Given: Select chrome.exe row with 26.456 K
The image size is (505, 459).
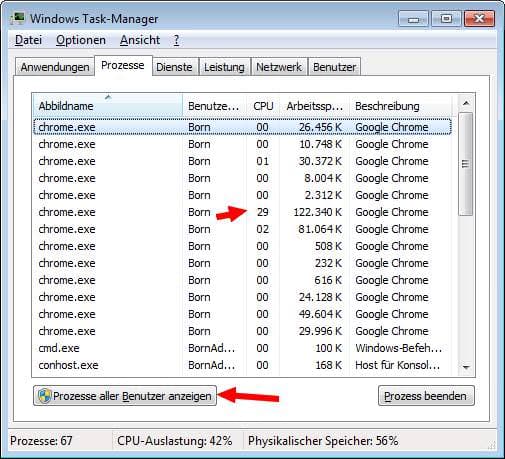Looking at the screenshot, I should pos(242,127).
